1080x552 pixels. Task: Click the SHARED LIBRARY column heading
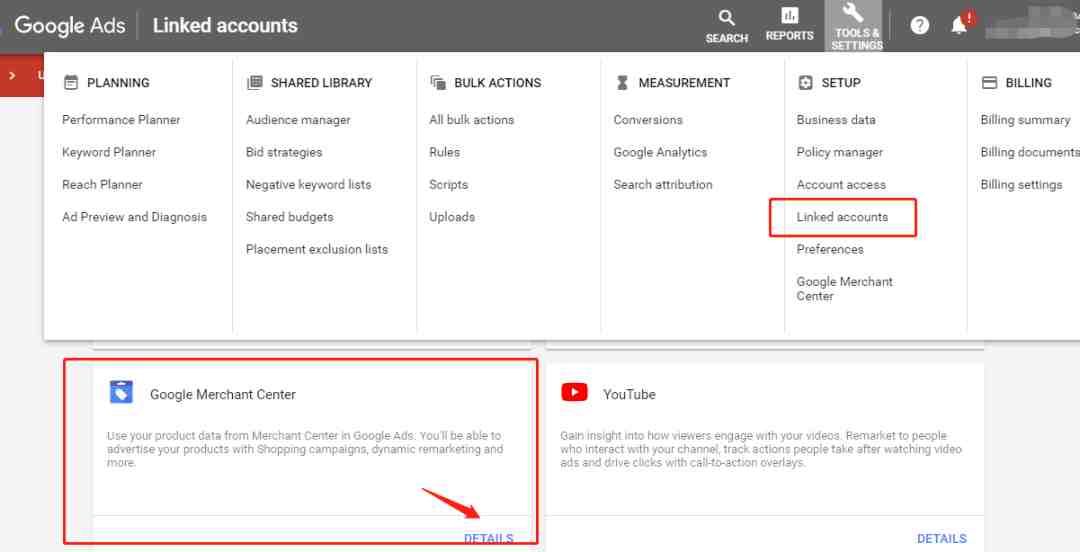point(321,83)
